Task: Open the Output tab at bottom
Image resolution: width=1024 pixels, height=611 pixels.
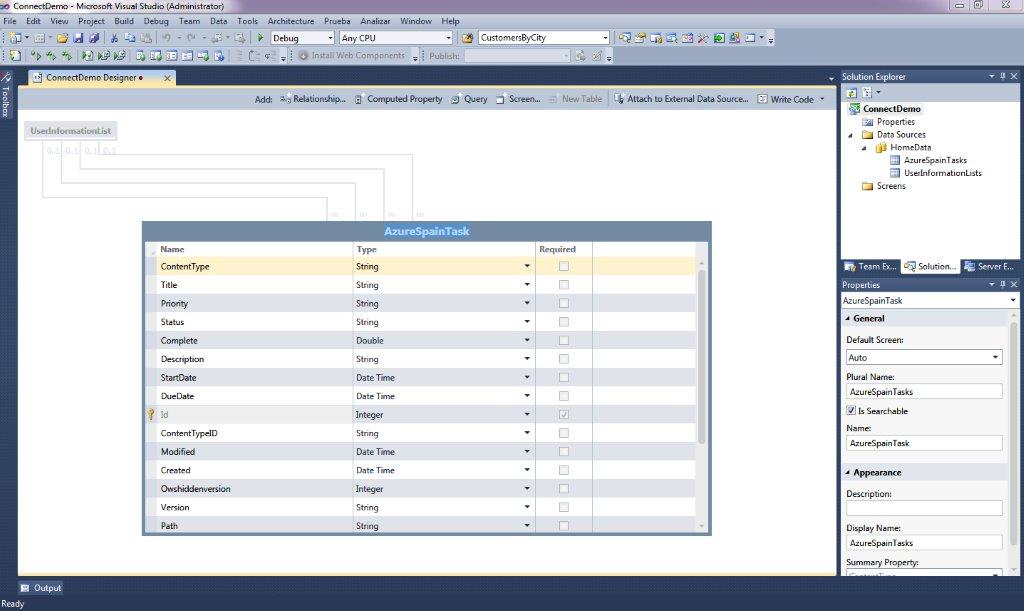Action: pyautogui.click(x=41, y=588)
